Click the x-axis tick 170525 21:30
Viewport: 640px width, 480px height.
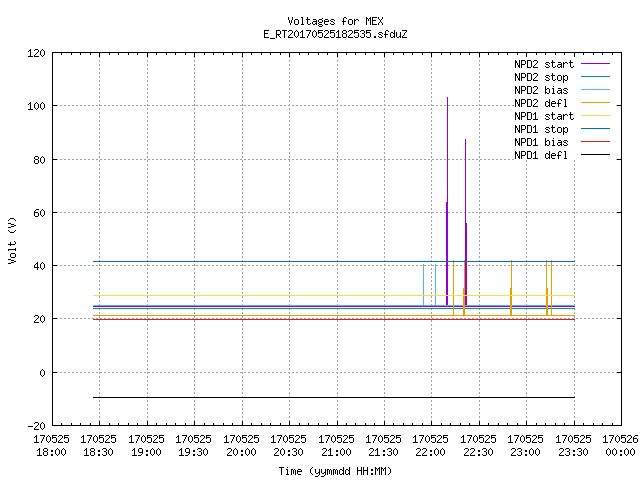[x=384, y=446]
